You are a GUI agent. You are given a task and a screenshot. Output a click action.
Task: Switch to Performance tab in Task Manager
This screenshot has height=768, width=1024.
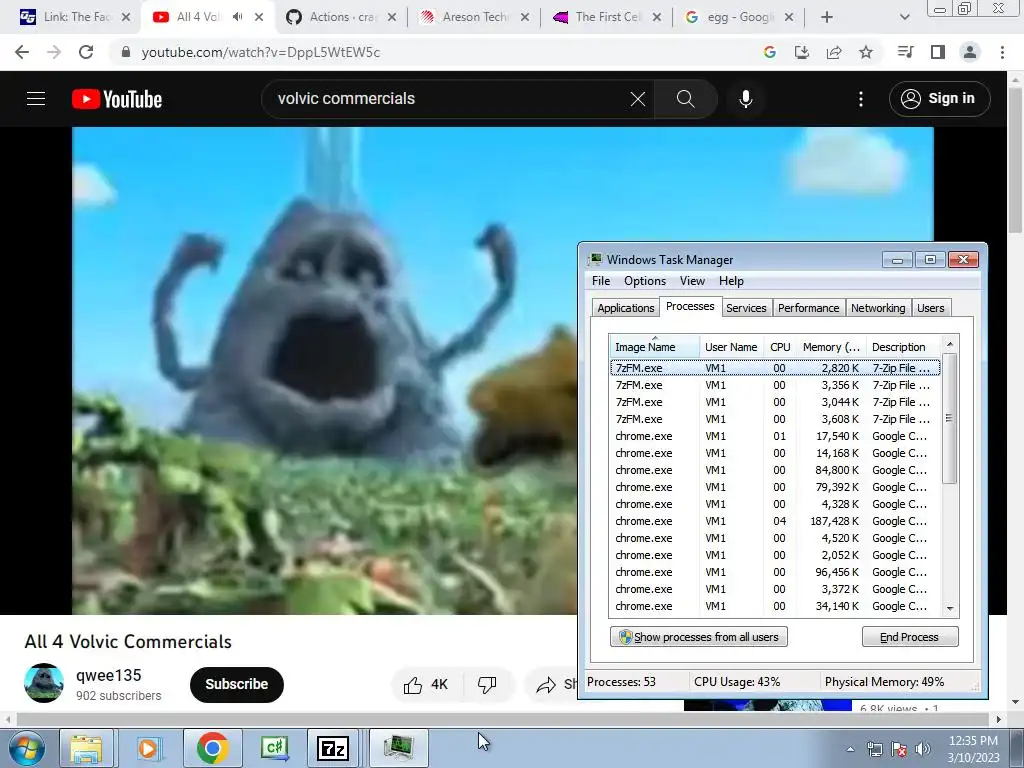808,308
